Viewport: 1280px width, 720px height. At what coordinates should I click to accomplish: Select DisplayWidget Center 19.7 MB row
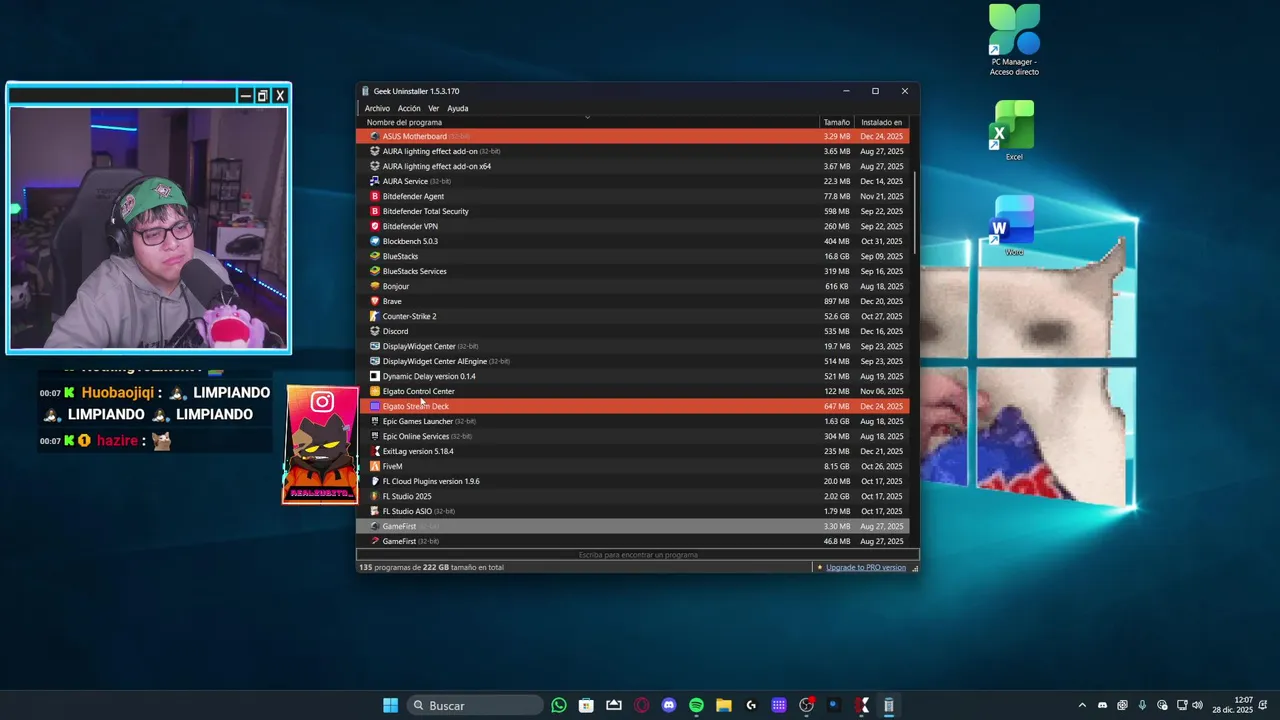point(633,346)
